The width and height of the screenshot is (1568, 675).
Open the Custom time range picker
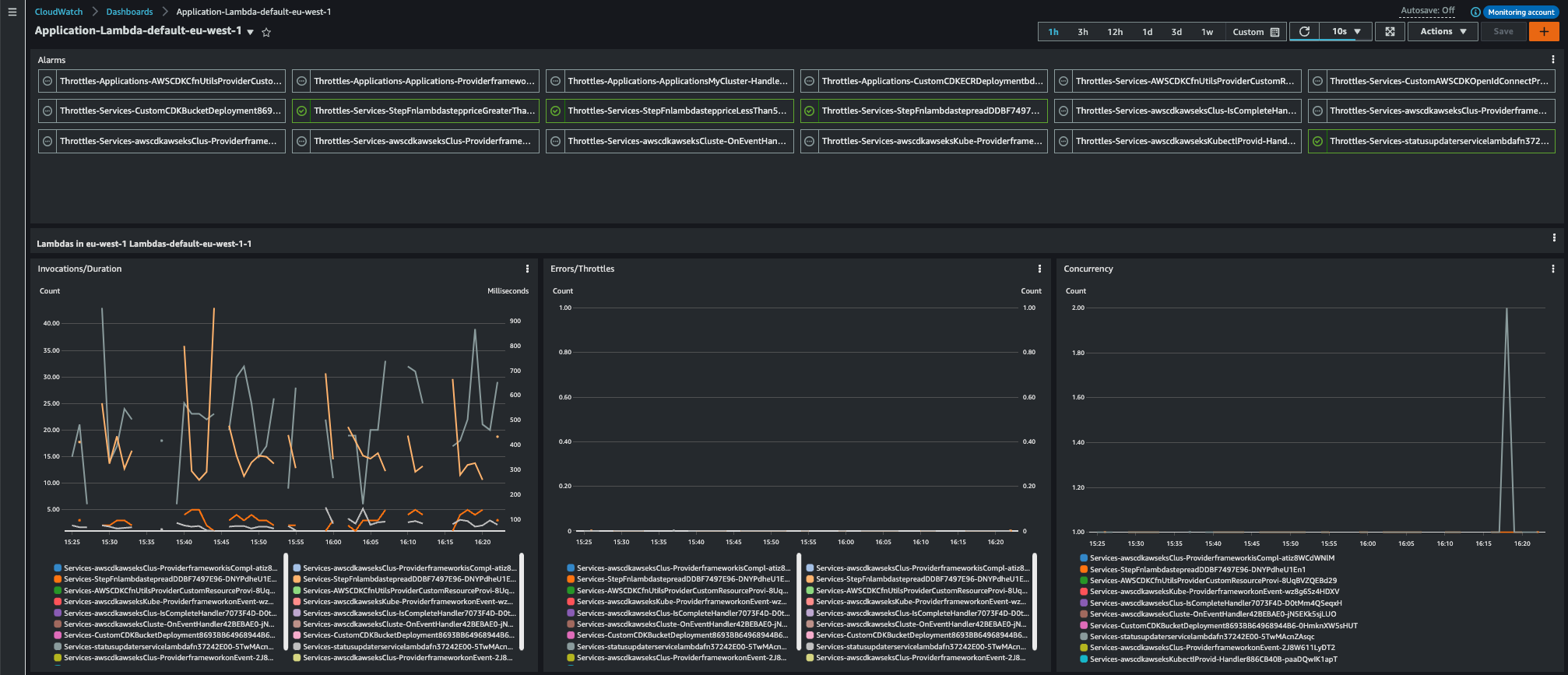tap(1256, 32)
